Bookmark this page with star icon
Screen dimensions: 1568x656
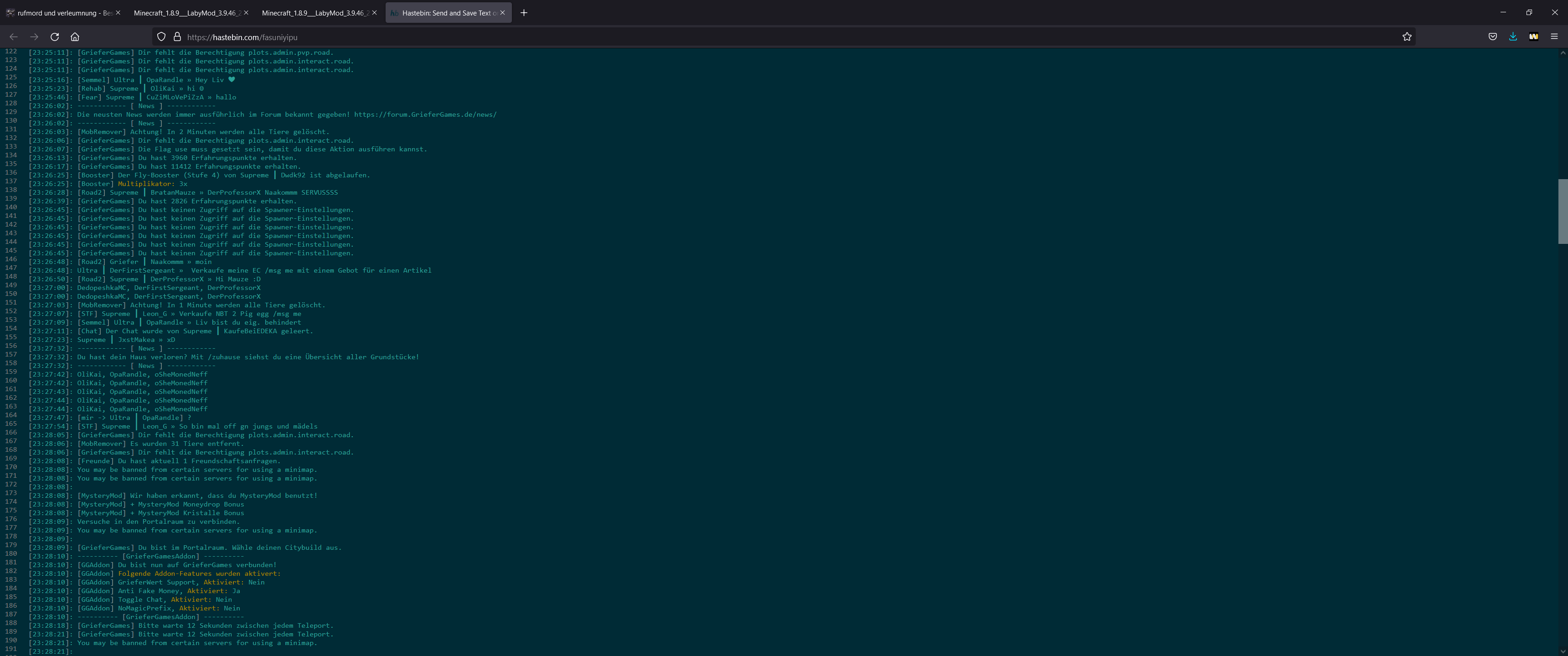tap(1407, 36)
